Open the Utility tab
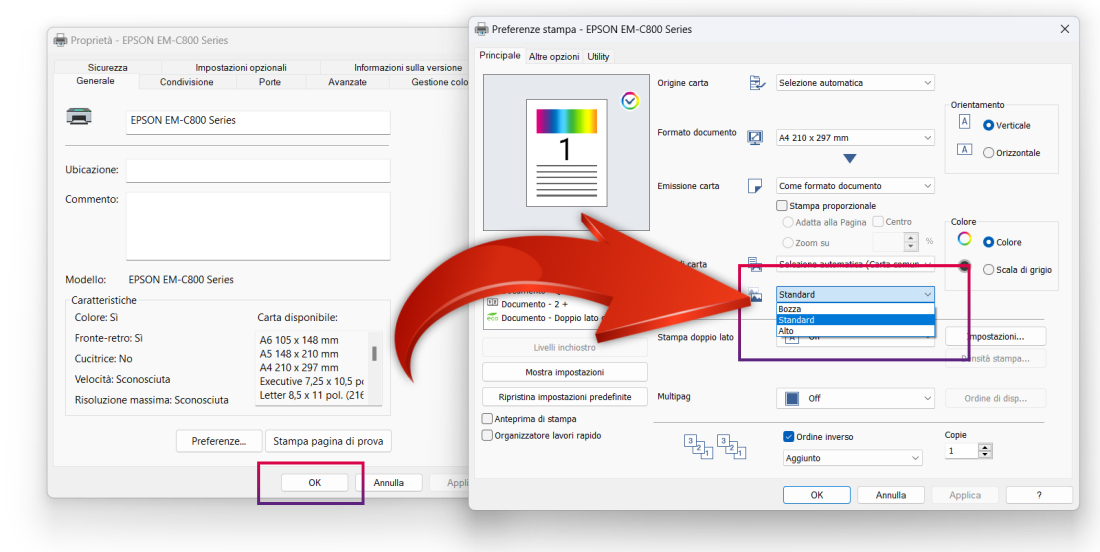Image resolution: width=1100 pixels, height=552 pixels. pos(598,56)
